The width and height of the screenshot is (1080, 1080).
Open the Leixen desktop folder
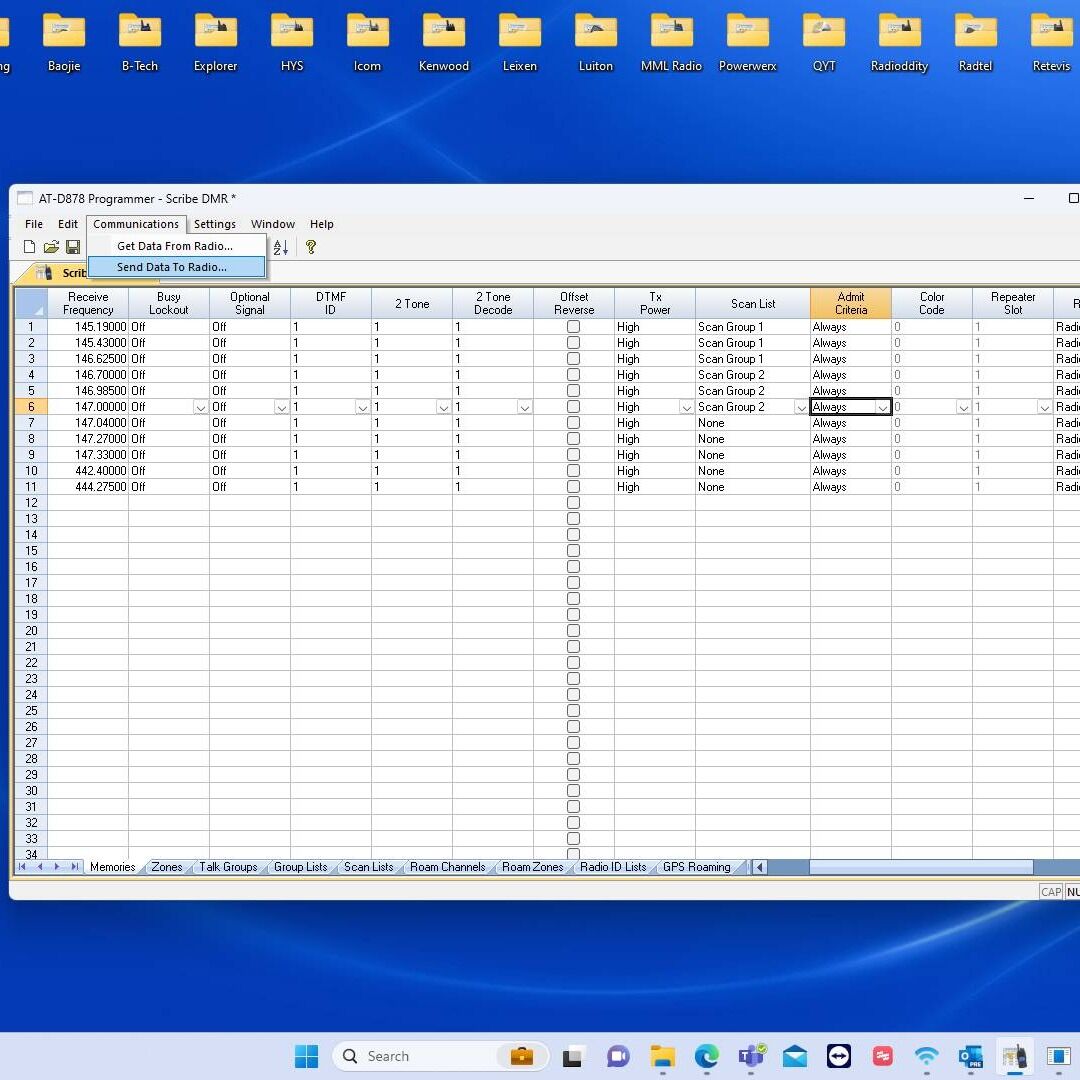[519, 43]
